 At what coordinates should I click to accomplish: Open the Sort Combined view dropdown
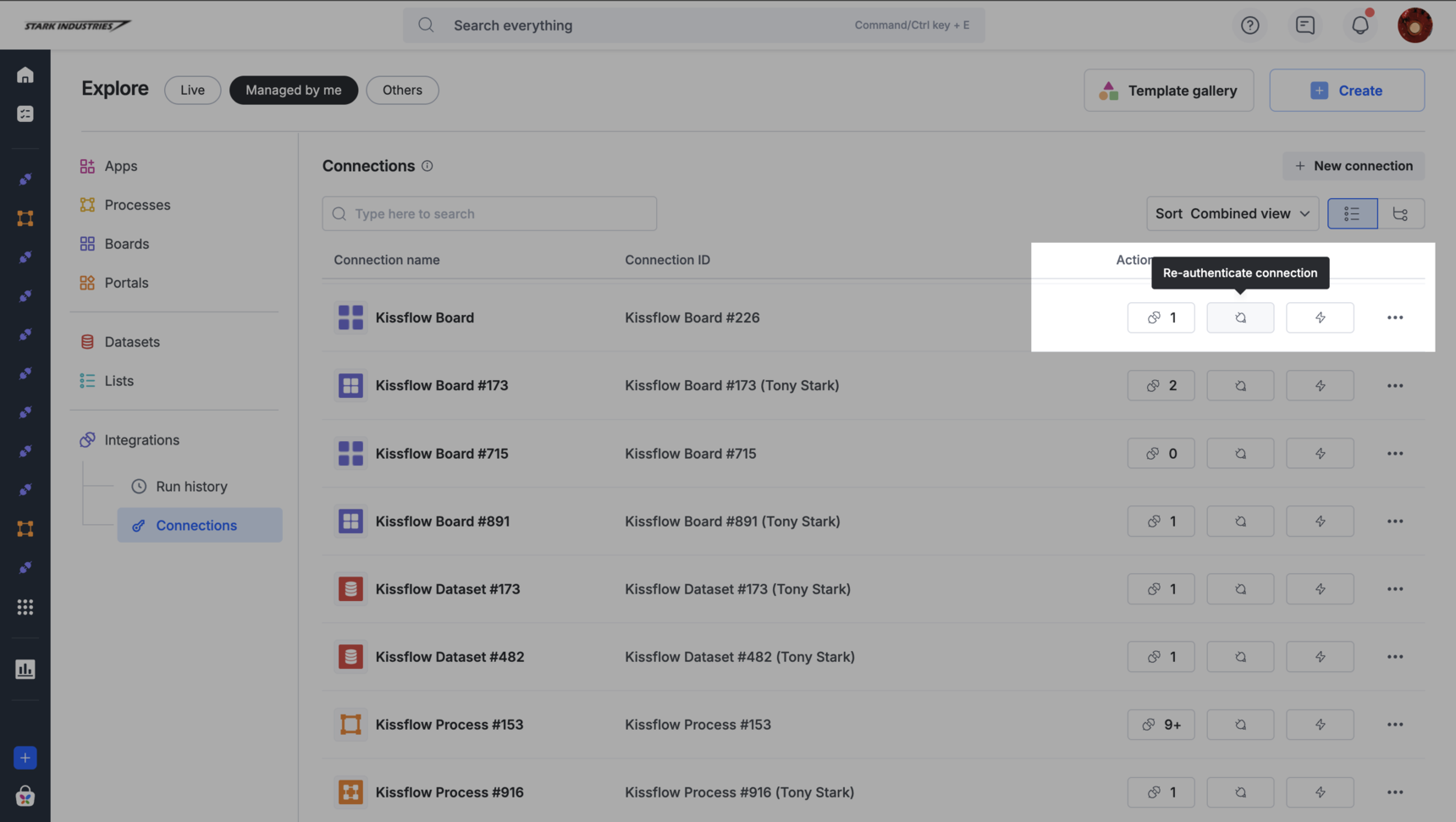[x=1232, y=213]
